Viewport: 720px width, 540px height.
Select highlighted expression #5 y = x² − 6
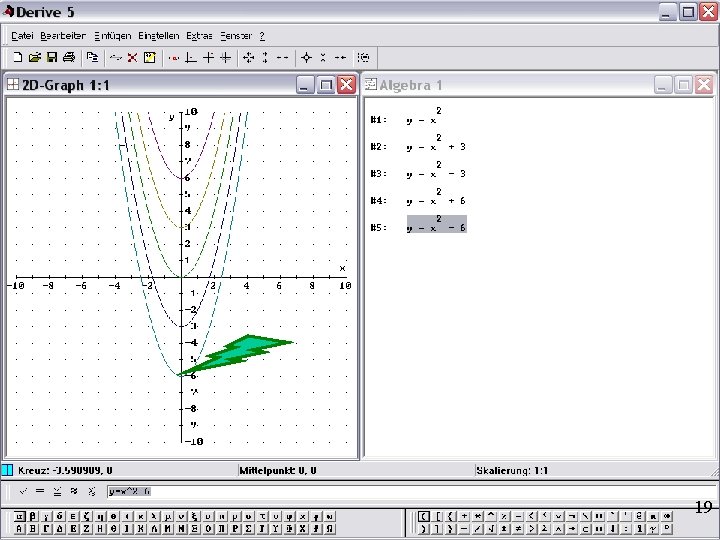437,224
